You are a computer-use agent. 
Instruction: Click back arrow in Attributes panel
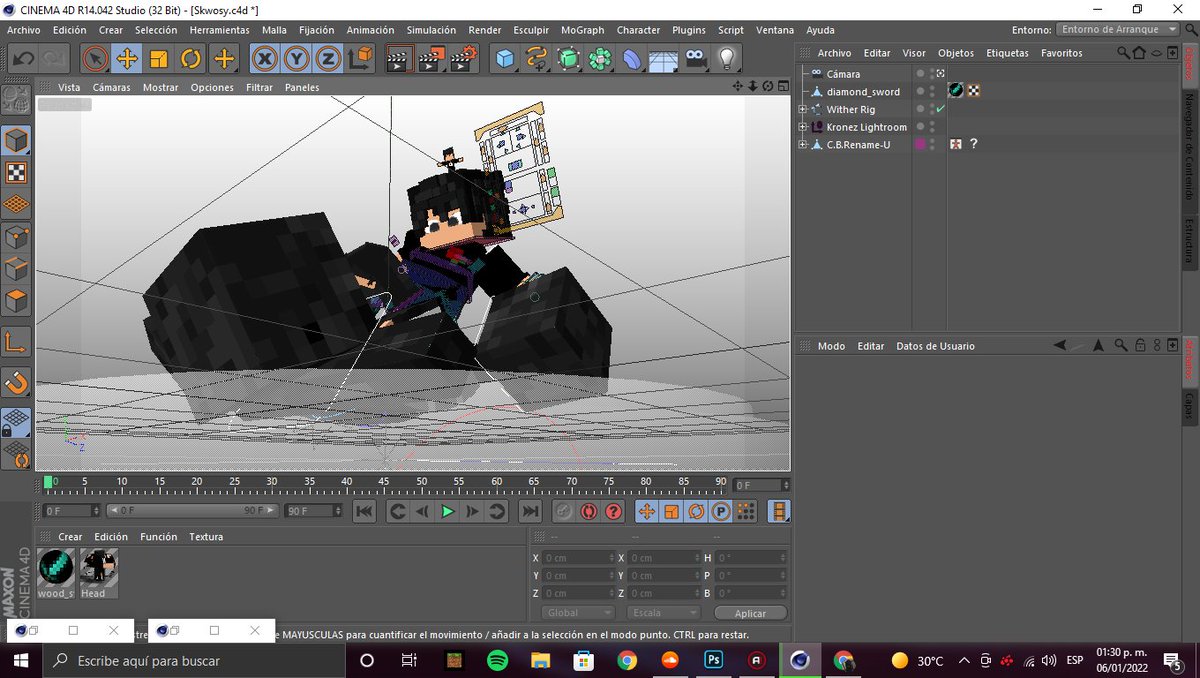click(1060, 346)
